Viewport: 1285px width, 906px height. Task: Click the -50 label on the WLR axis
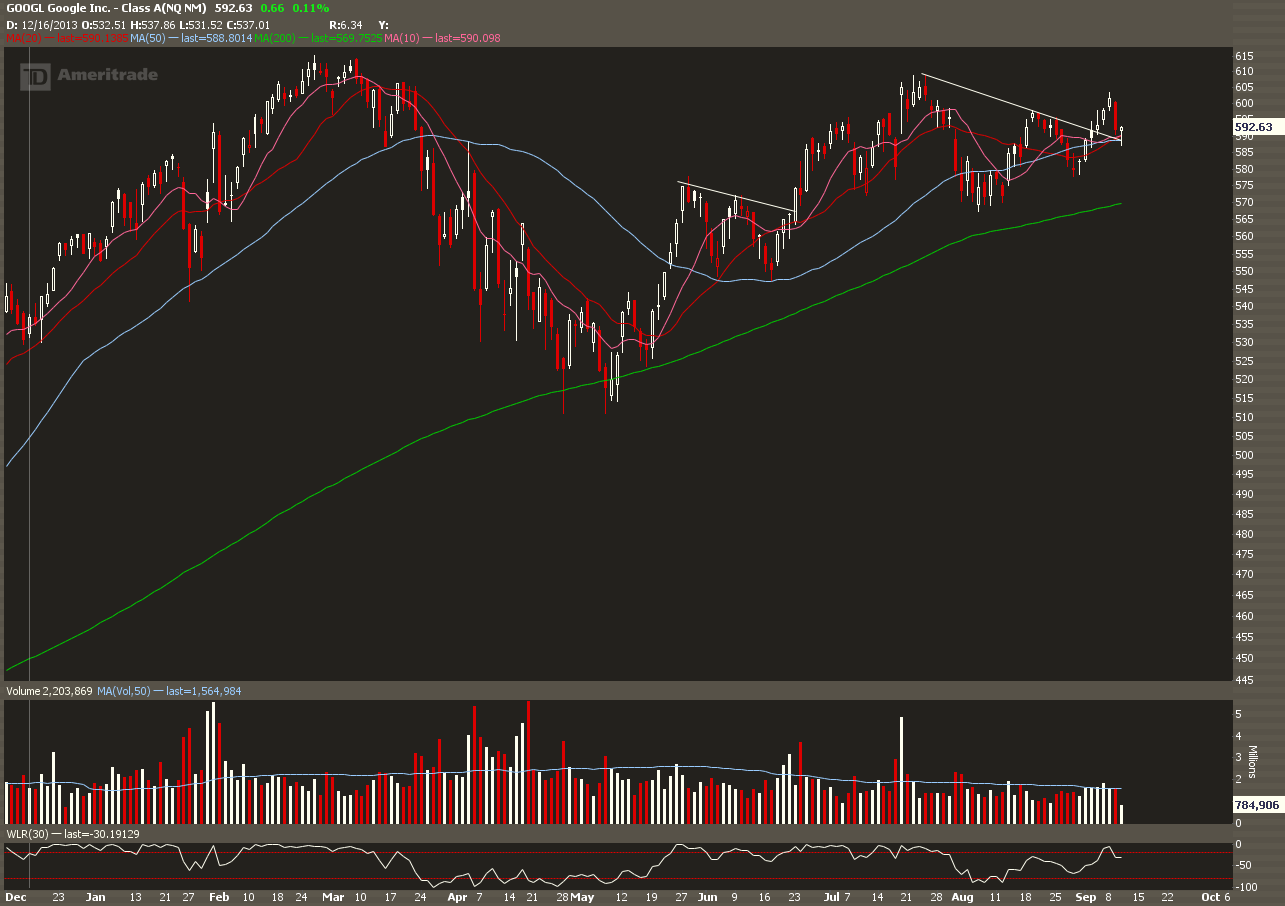pos(1244,866)
